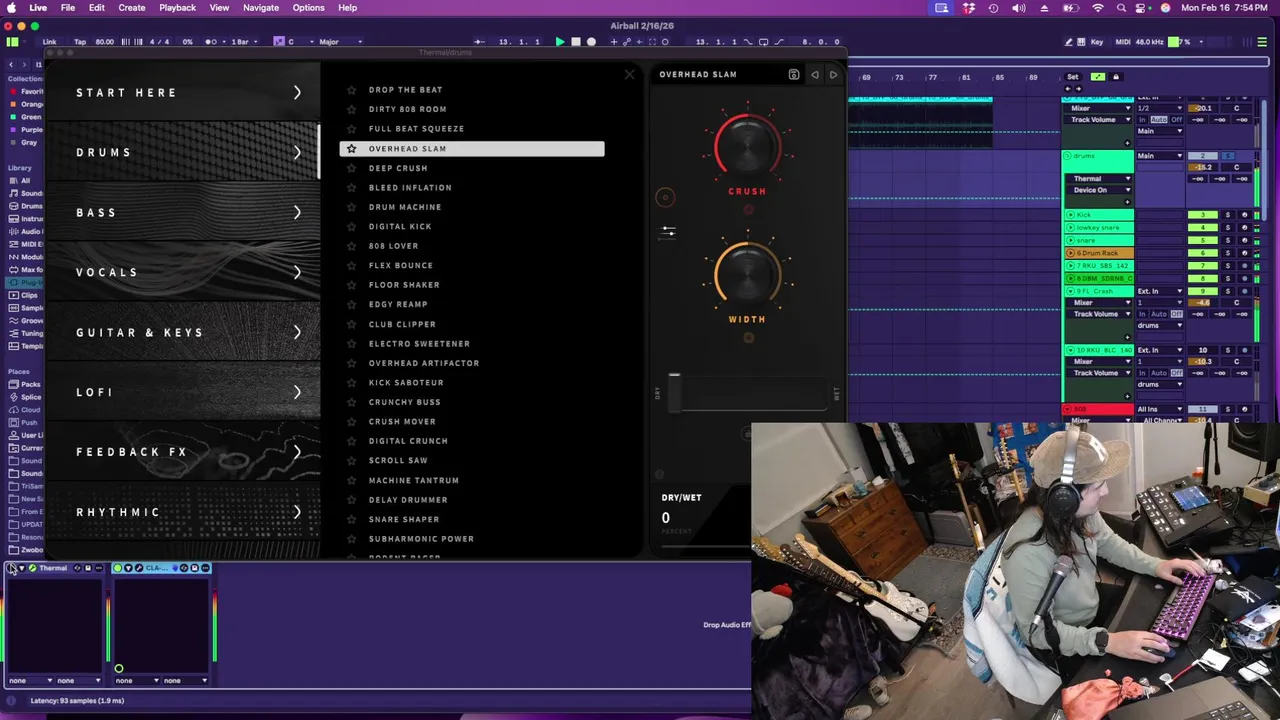Click the Record button in Live transport
This screenshot has height=720, width=1280.
(x=591, y=42)
